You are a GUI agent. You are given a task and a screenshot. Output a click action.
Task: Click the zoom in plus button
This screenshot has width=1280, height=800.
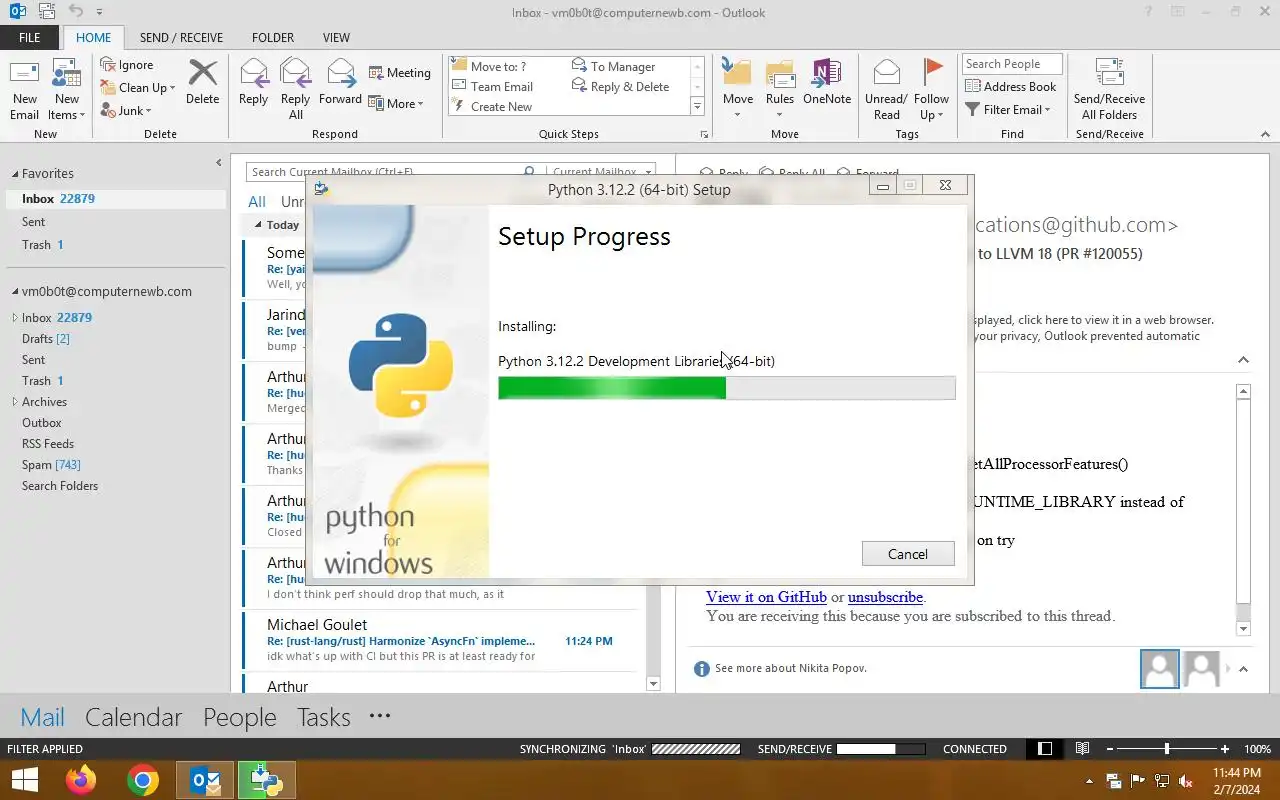point(1225,749)
